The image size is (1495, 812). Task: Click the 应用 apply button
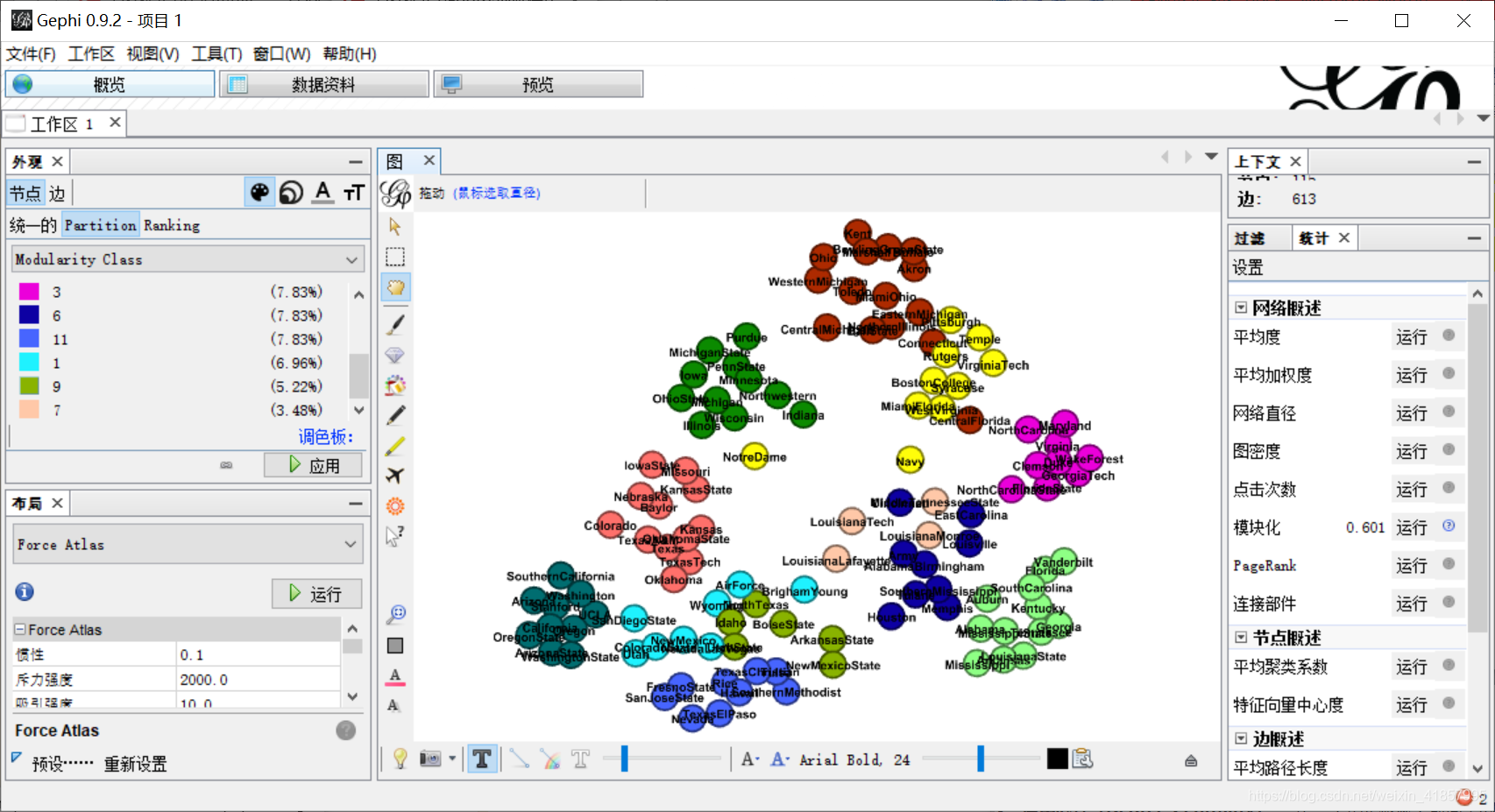coord(314,465)
